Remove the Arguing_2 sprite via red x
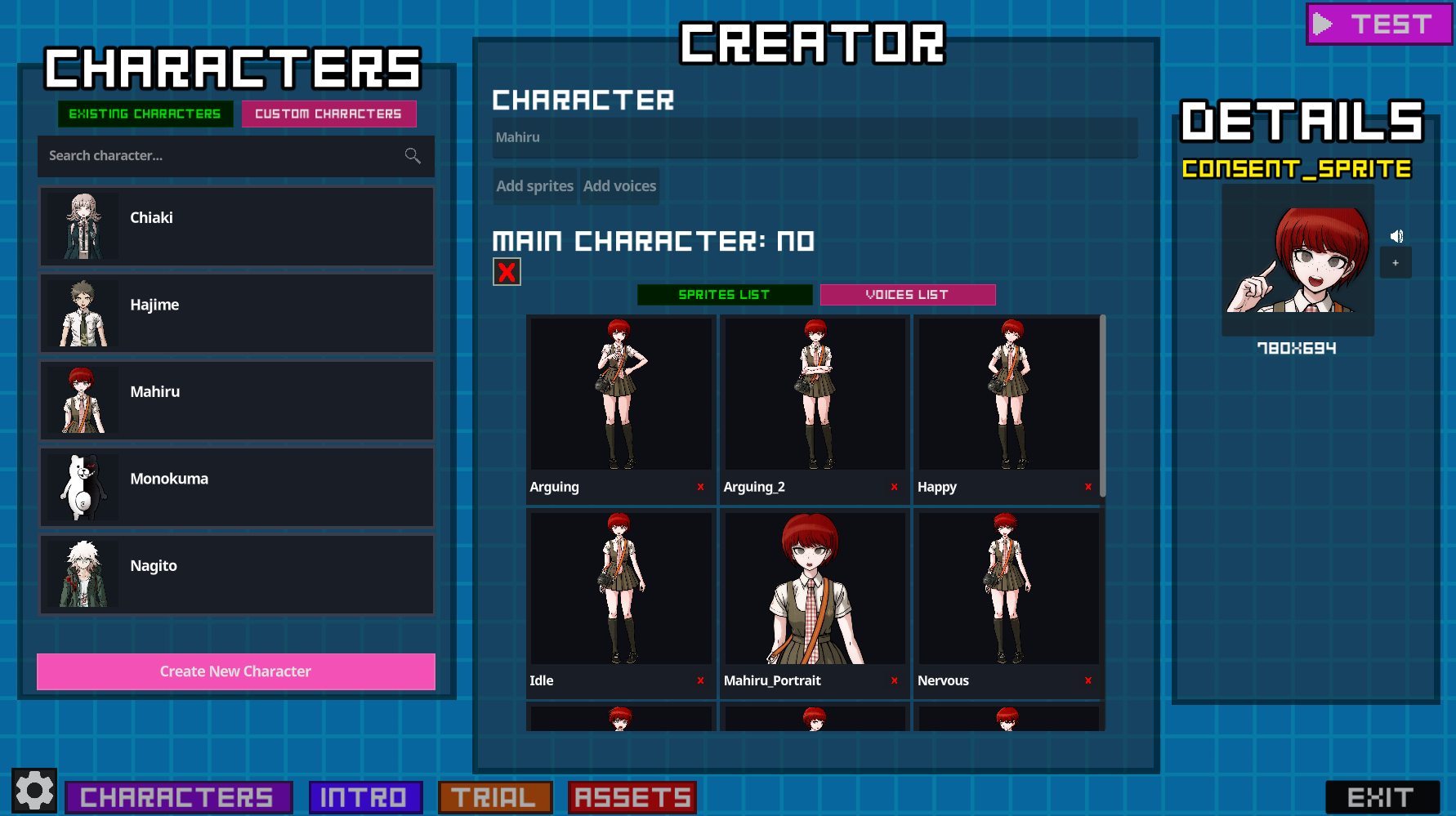 [894, 487]
